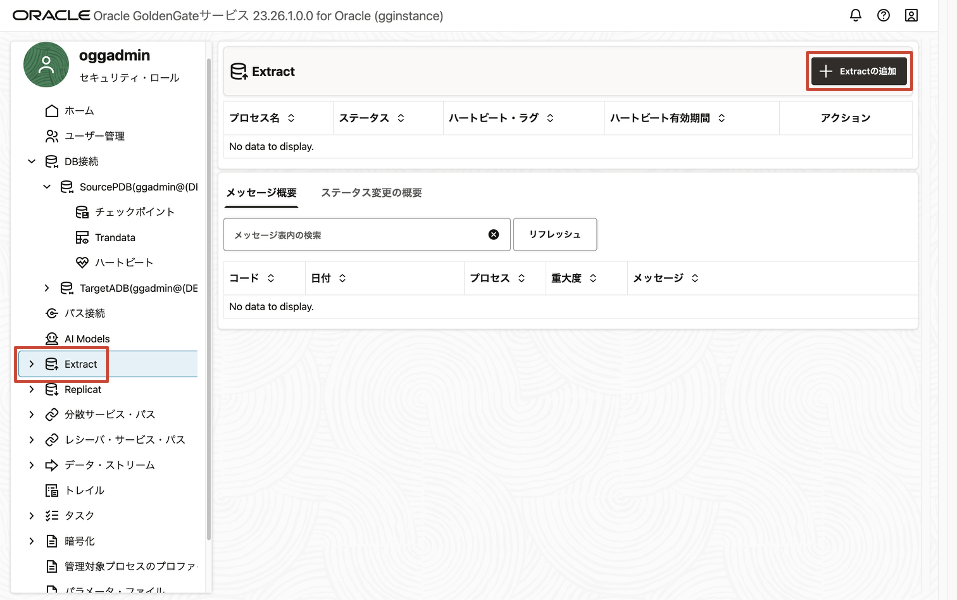Viewport: 957px width, 600px height.
Task: Expand the Replicat tree node
Action: click(32, 390)
